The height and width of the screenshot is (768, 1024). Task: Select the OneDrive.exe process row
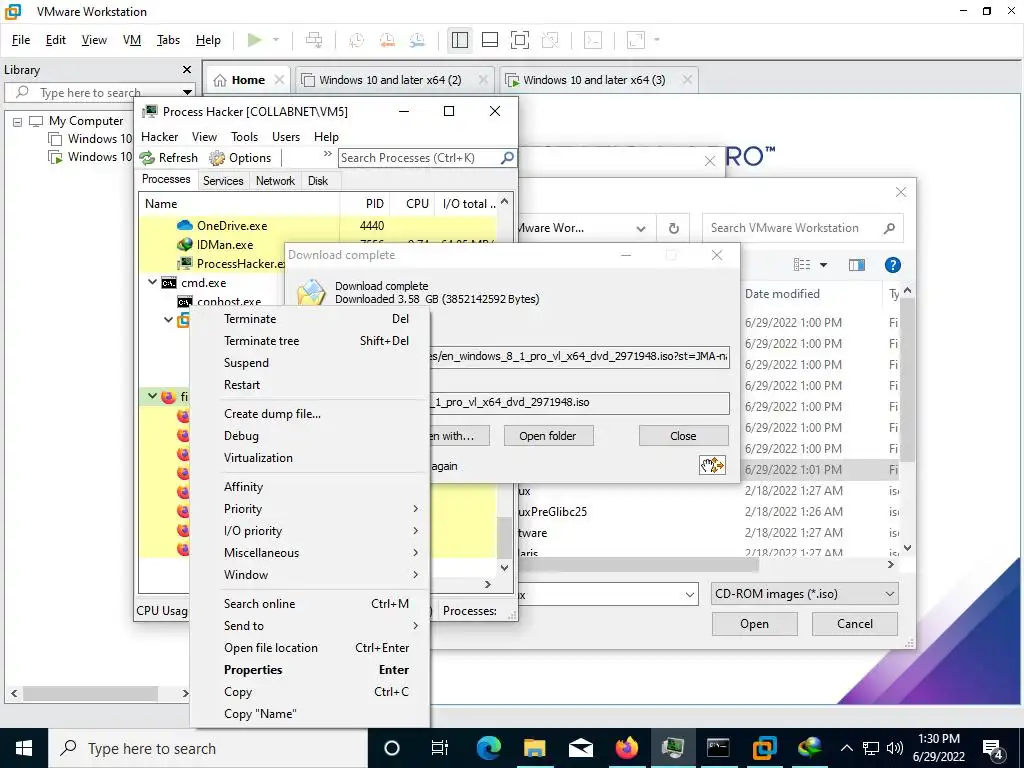pyautogui.click(x=319, y=225)
